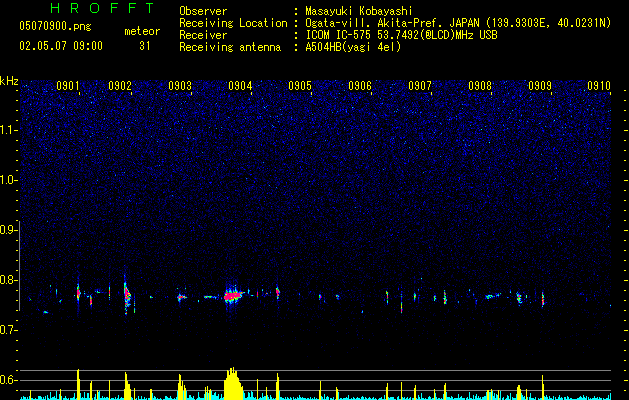This screenshot has height=400, width=629.
Task: Click time marker 0906
Action: coord(360,86)
